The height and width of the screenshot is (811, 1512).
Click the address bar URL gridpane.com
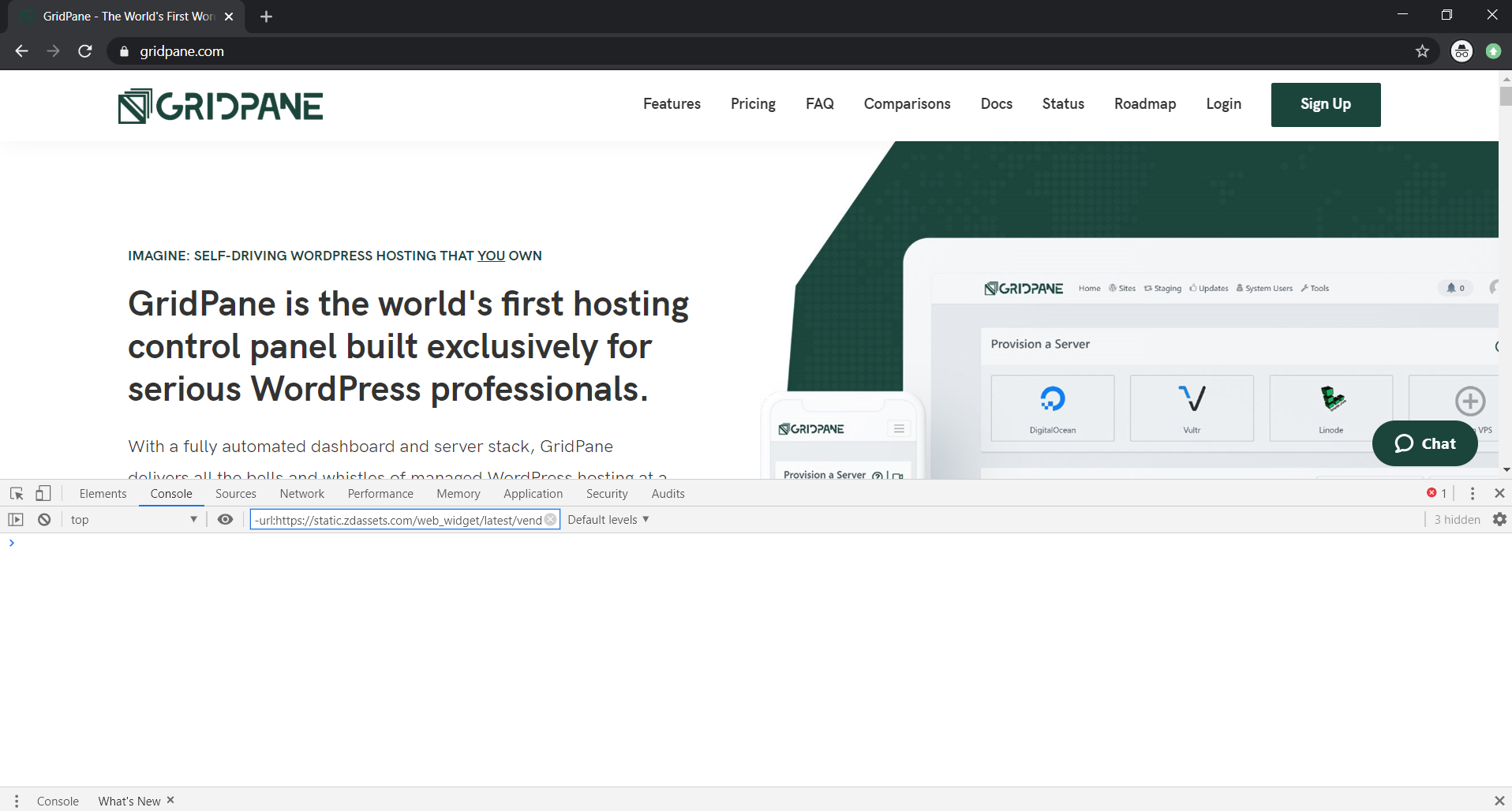point(182,51)
